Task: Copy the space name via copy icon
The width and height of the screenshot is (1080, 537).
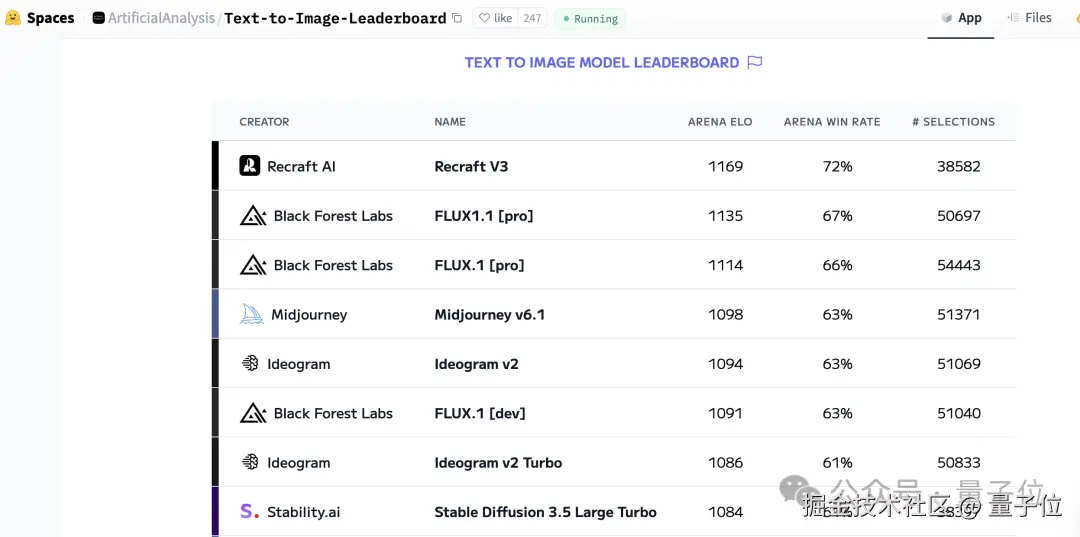Action: click(x=457, y=18)
